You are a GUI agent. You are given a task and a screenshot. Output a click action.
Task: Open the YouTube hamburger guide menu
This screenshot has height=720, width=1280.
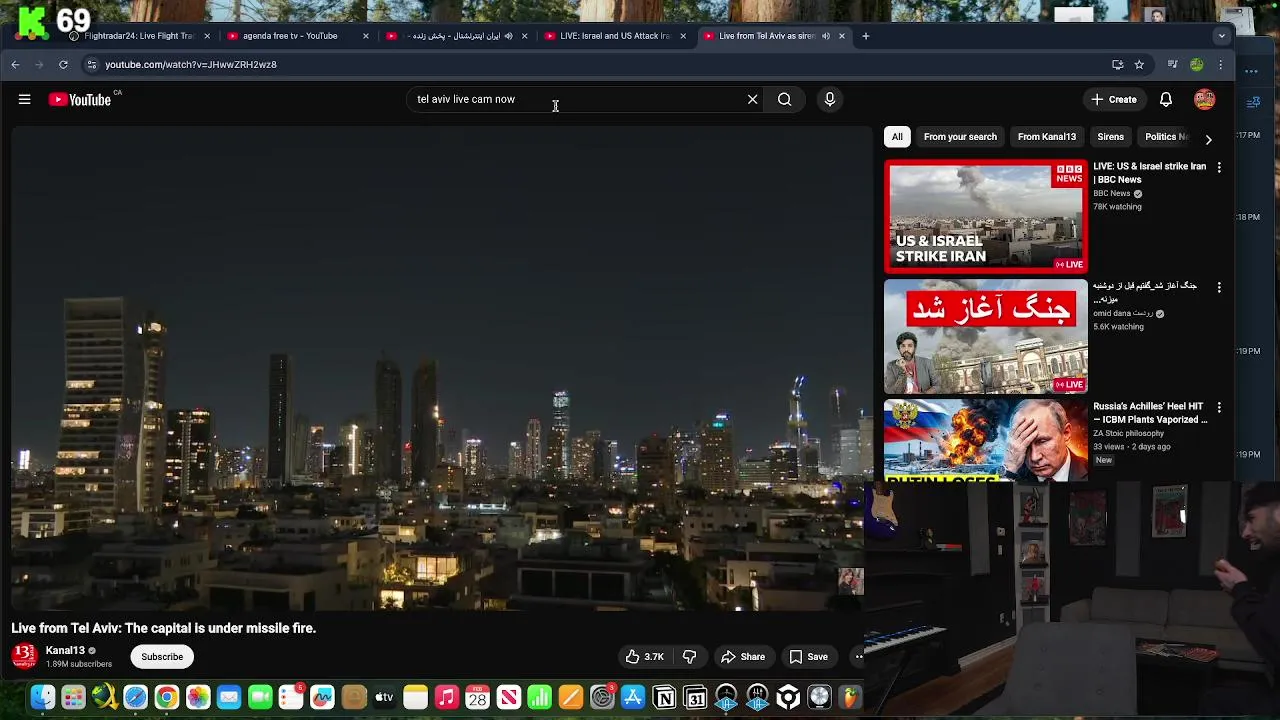coord(24,99)
